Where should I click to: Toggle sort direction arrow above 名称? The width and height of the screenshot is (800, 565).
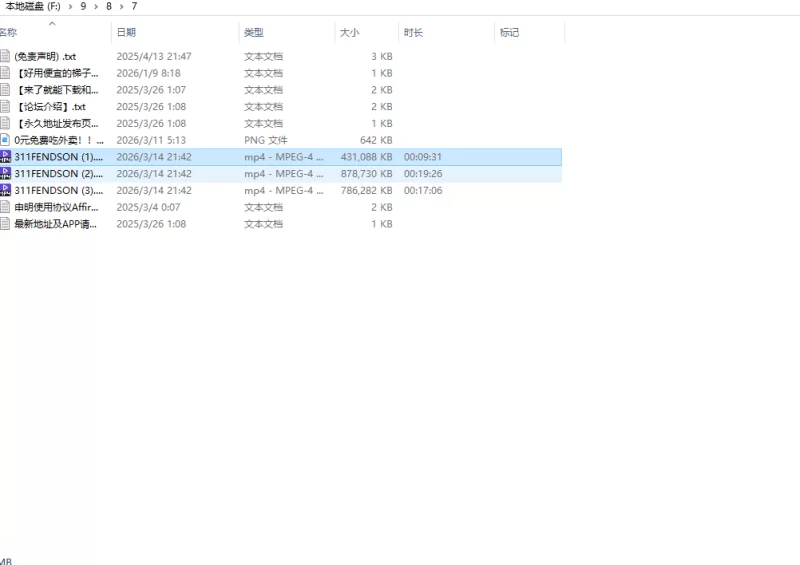[x=52, y=23]
